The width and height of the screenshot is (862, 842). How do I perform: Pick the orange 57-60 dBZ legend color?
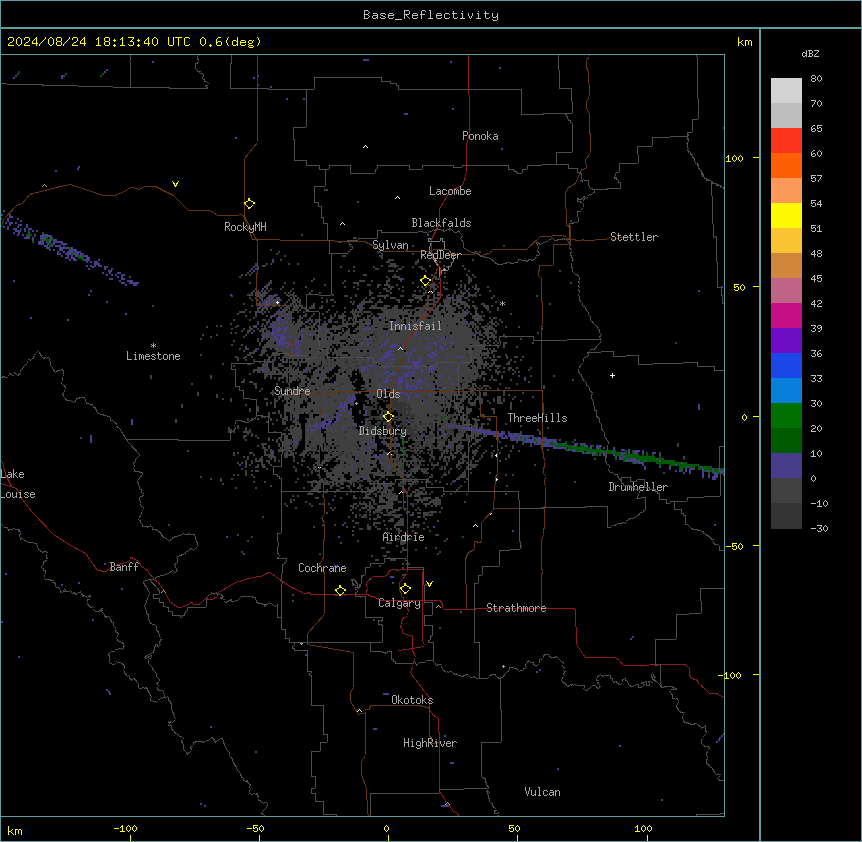786,165
